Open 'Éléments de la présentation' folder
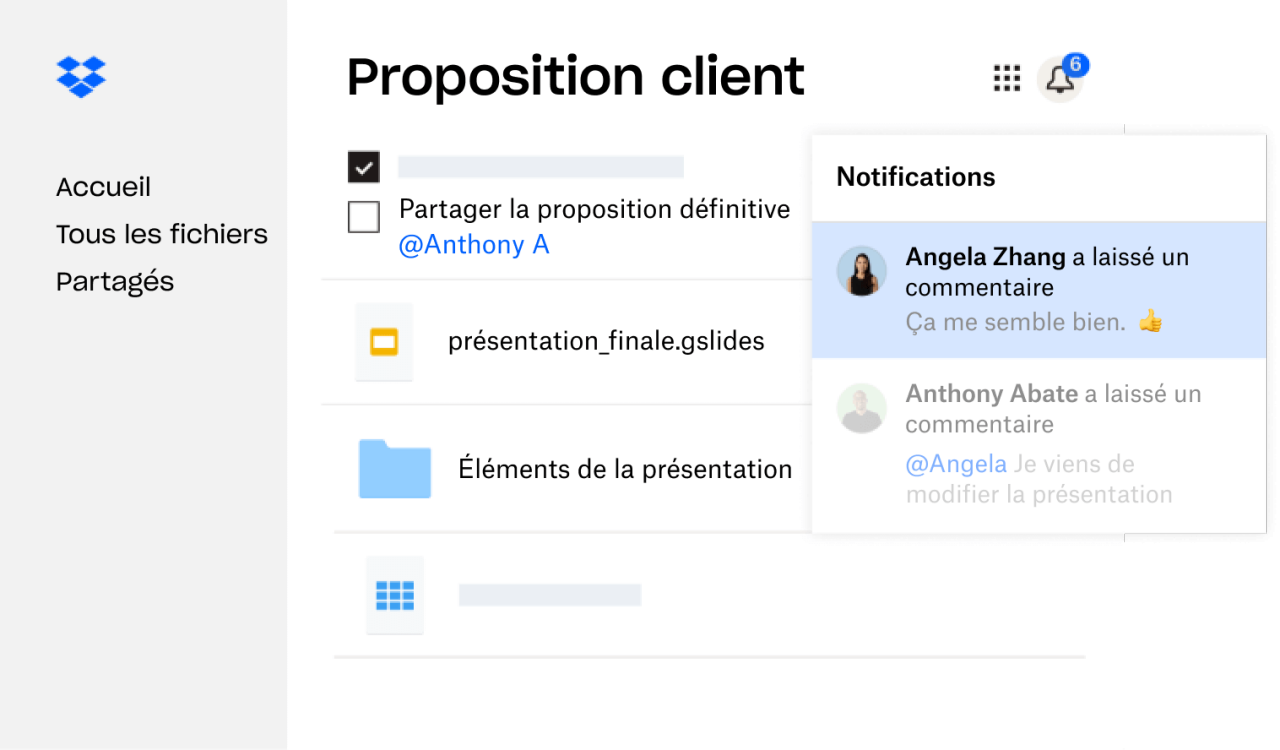The width and height of the screenshot is (1280, 750). coord(625,469)
